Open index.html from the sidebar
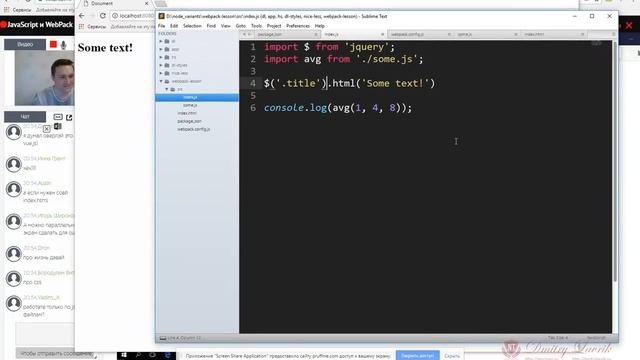This screenshot has width=640, height=360. [x=187, y=113]
